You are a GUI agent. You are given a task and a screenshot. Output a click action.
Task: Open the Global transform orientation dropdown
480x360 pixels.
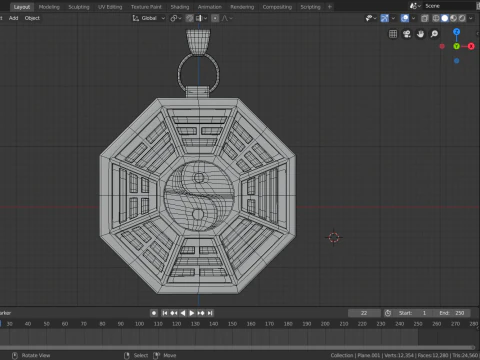click(149, 18)
